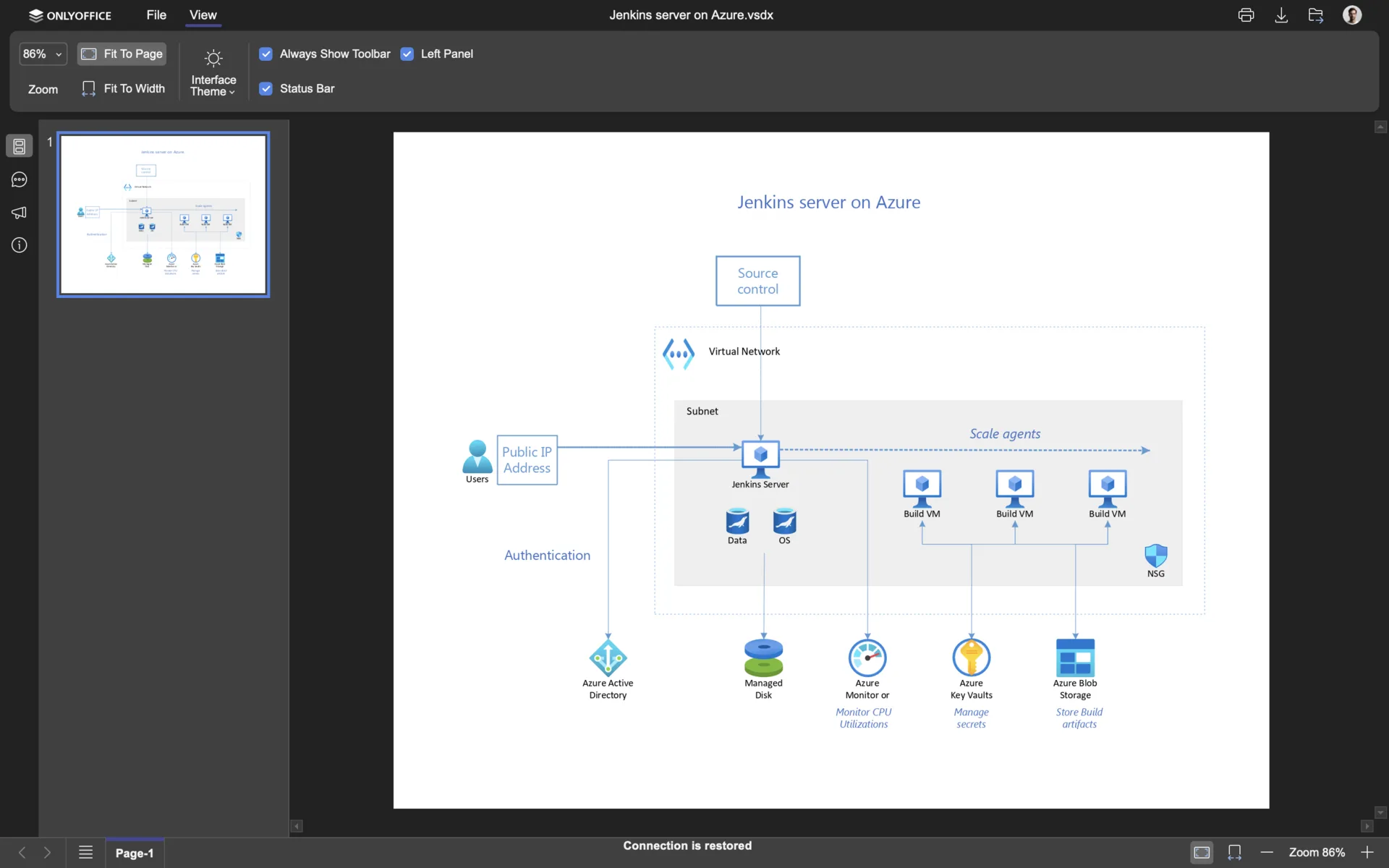1389x868 pixels.
Task: Click vertical scrollbar up arrow
Action: 1380,127
